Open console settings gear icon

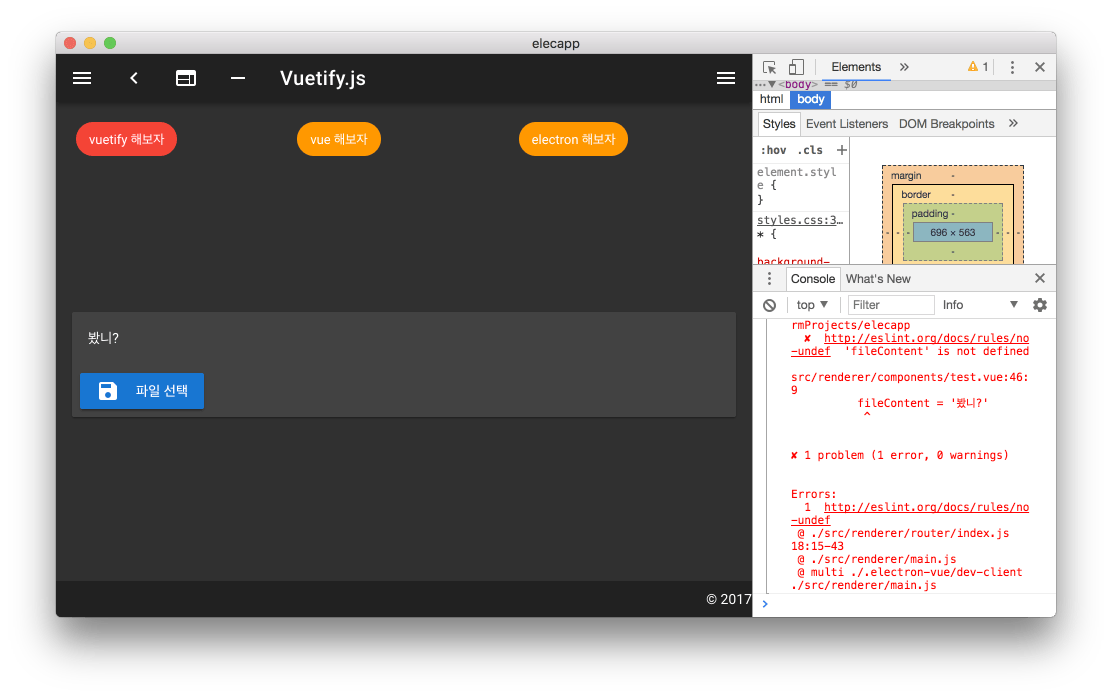(1040, 305)
